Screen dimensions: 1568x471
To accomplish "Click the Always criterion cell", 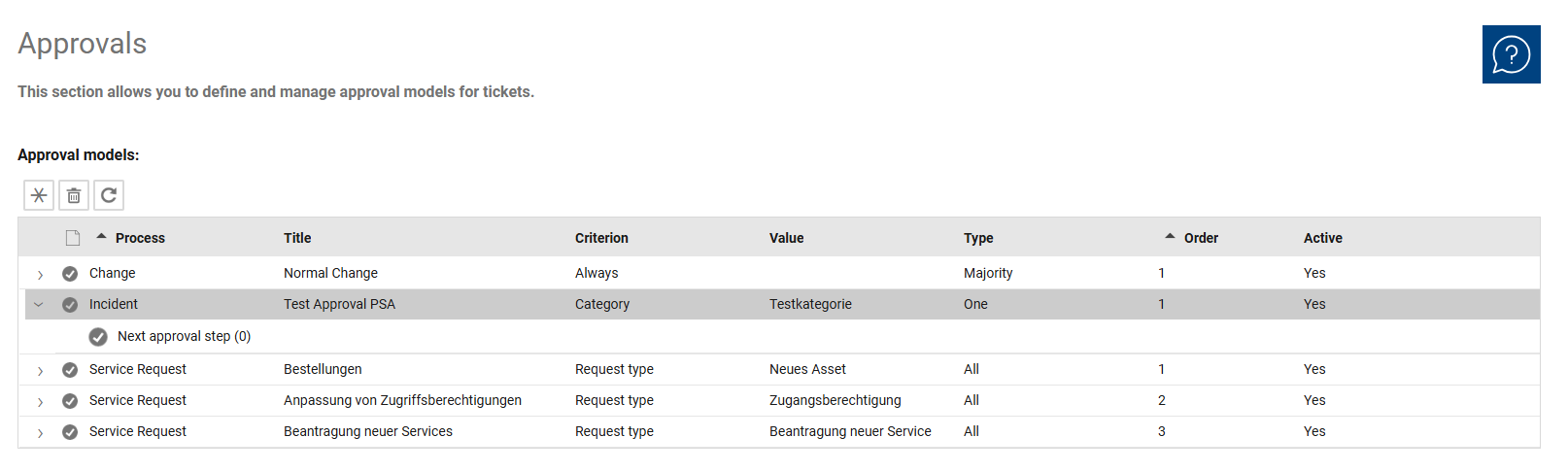I will pyautogui.click(x=597, y=273).
